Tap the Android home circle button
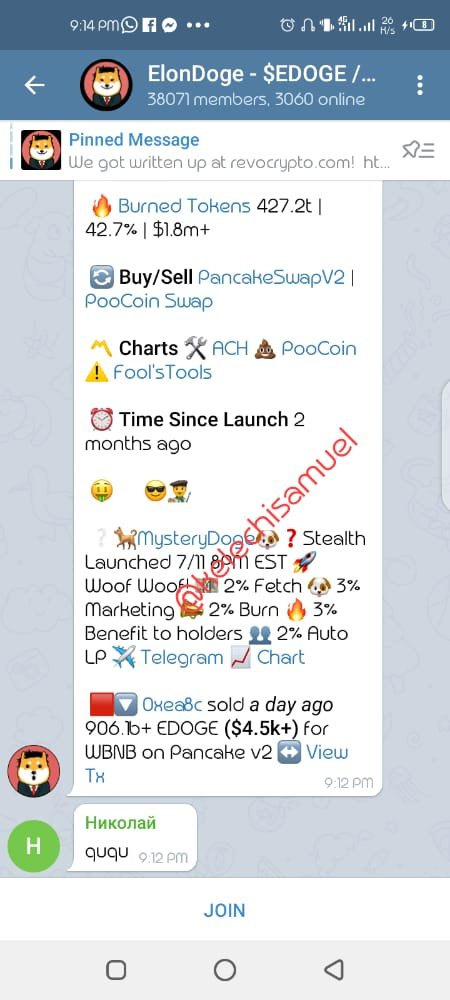The height and width of the screenshot is (1000, 450). pyautogui.click(x=224, y=970)
